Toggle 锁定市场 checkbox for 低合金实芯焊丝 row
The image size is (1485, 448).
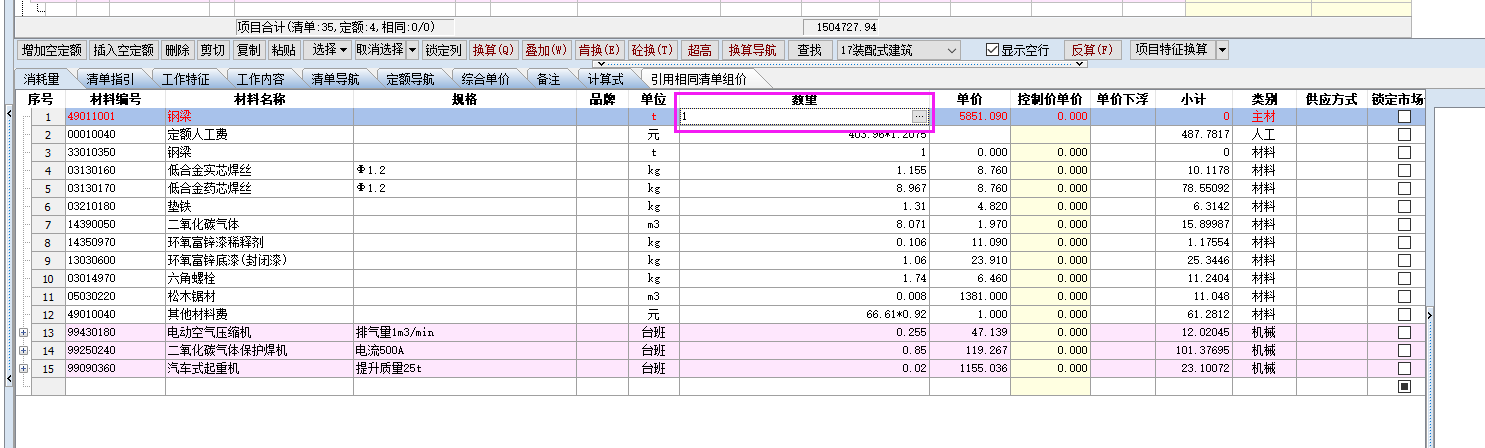[1404, 171]
